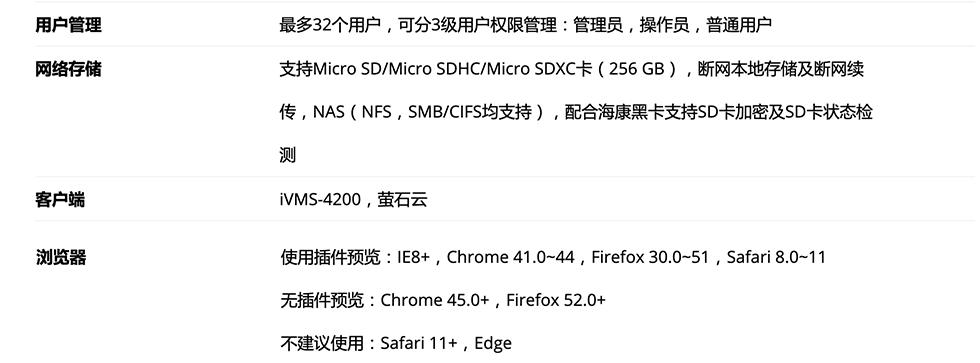Viewport: 980px width, 363px height.
Task: Click the word Edge in the last line
Action: (493, 344)
